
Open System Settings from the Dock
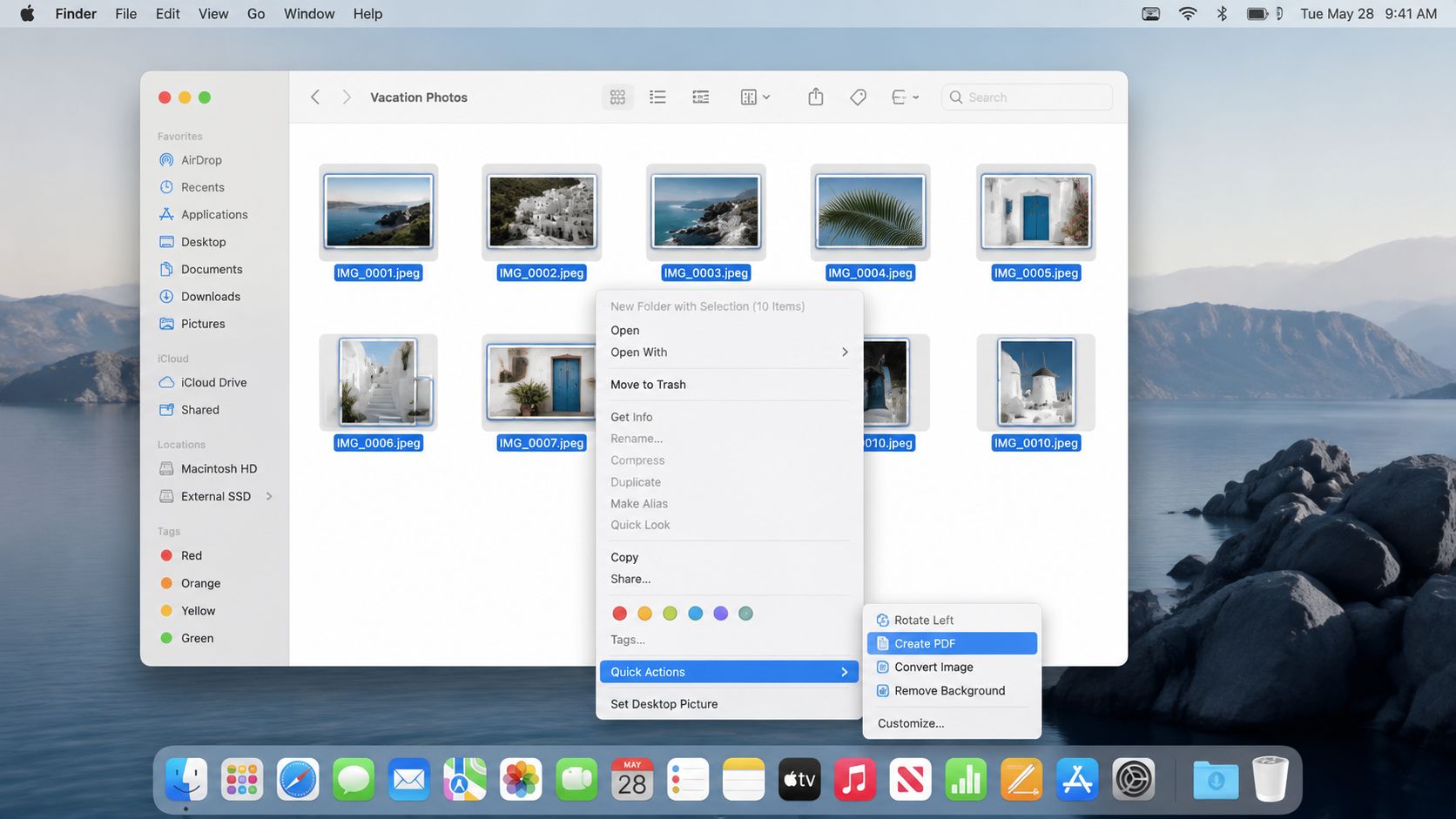coord(1134,779)
